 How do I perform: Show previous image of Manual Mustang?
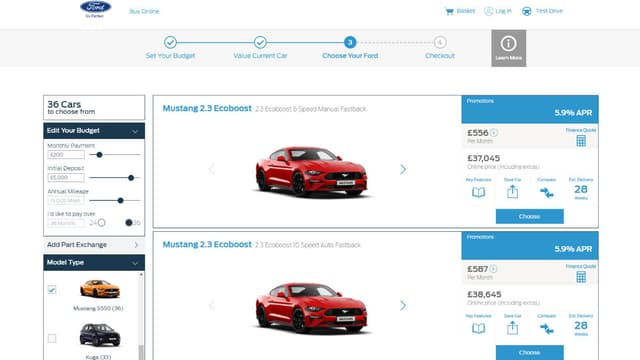pyautogui.click(x=211, y=169)
